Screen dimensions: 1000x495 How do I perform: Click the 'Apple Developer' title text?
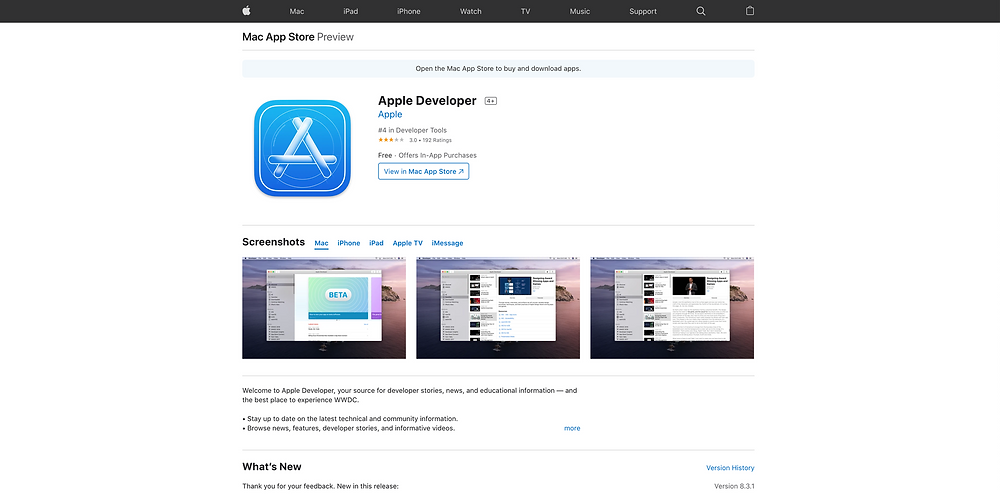click(427, 101)
